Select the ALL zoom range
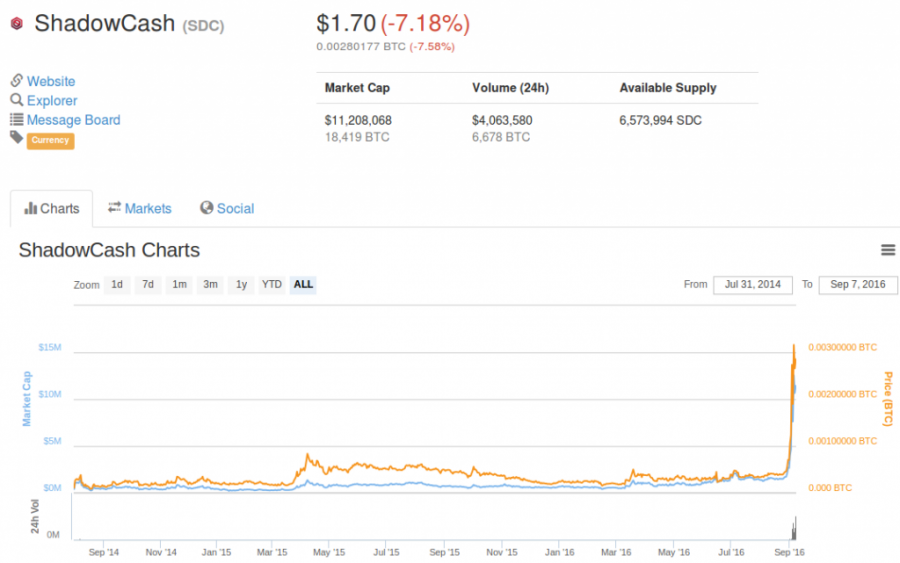 303,285
